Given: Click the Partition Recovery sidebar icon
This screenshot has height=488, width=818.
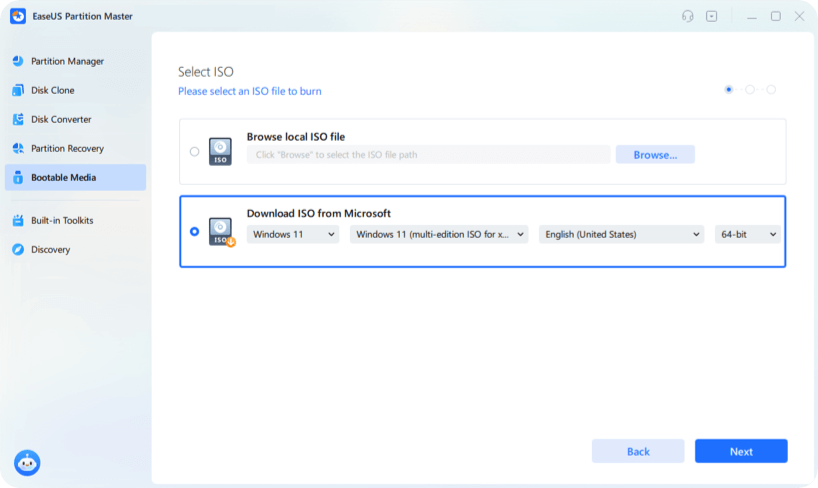Looking at the screenshot, I should click(x=18, y=149).
